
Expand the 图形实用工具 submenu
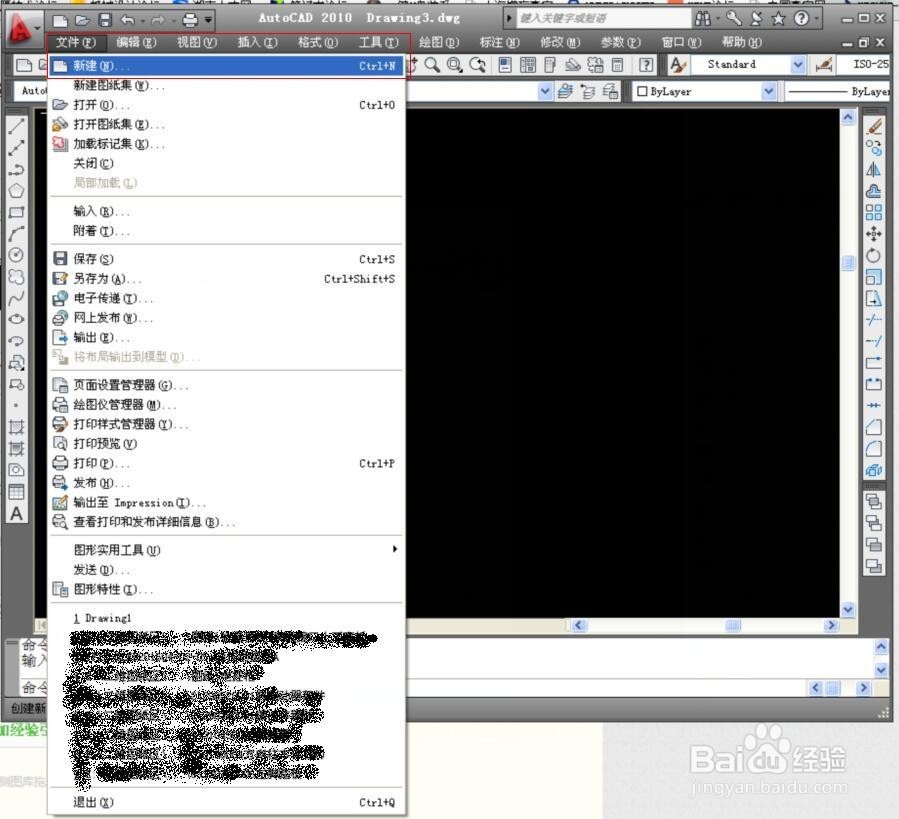pyautogui.click(x=226, y=550)
